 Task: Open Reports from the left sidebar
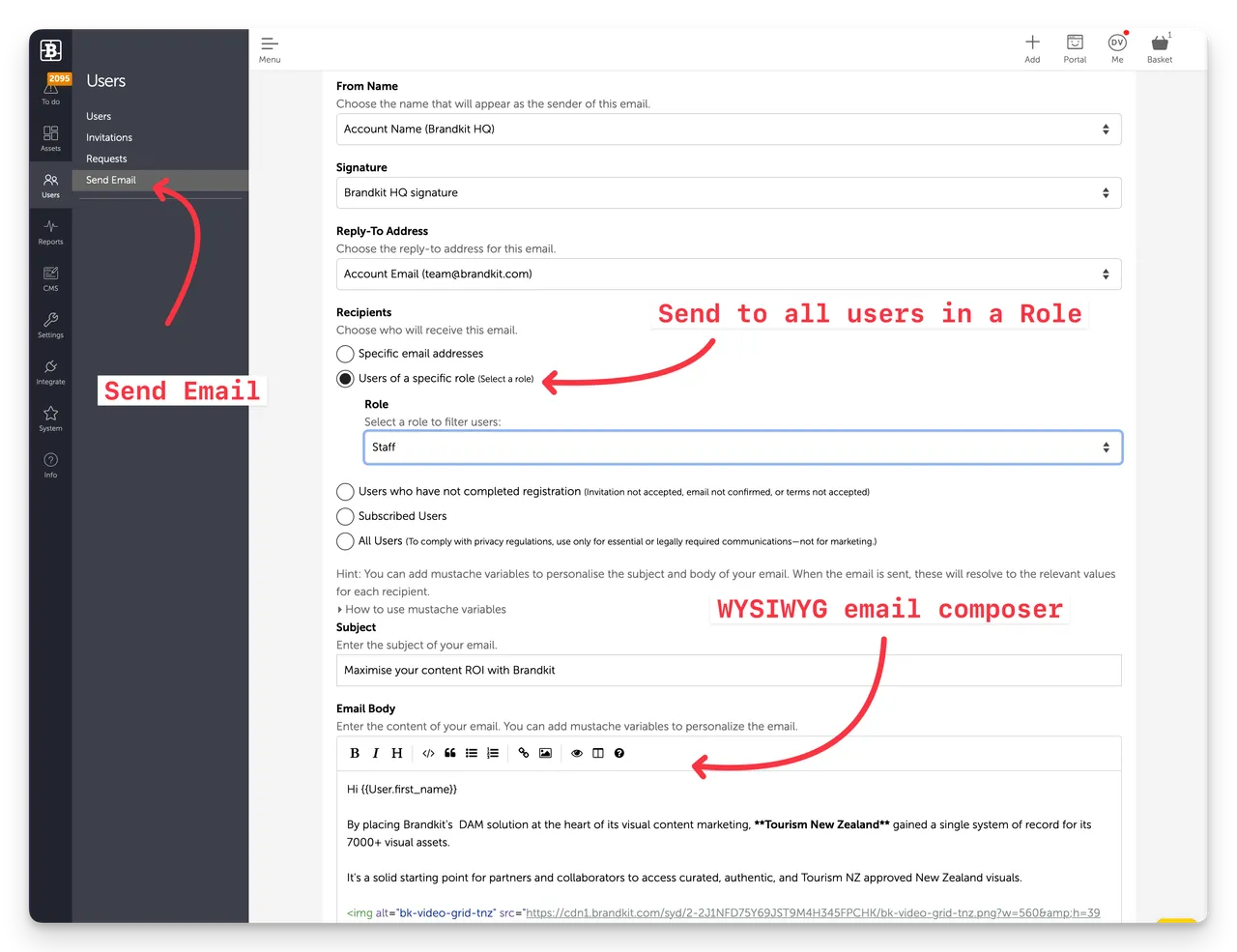coord(50,232)
